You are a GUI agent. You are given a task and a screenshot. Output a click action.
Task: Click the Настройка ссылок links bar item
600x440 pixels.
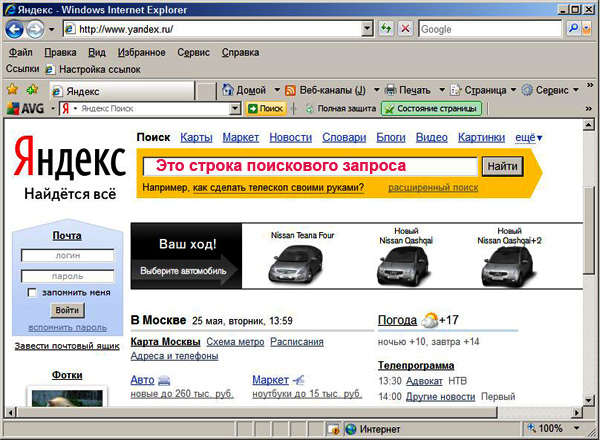(93, 69)
